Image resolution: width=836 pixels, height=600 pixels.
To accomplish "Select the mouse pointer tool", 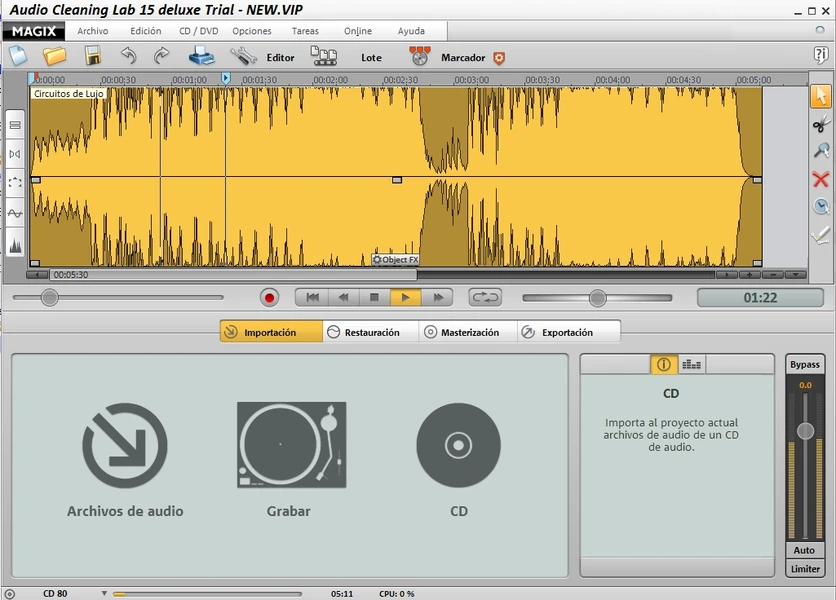I will [821, 97].
